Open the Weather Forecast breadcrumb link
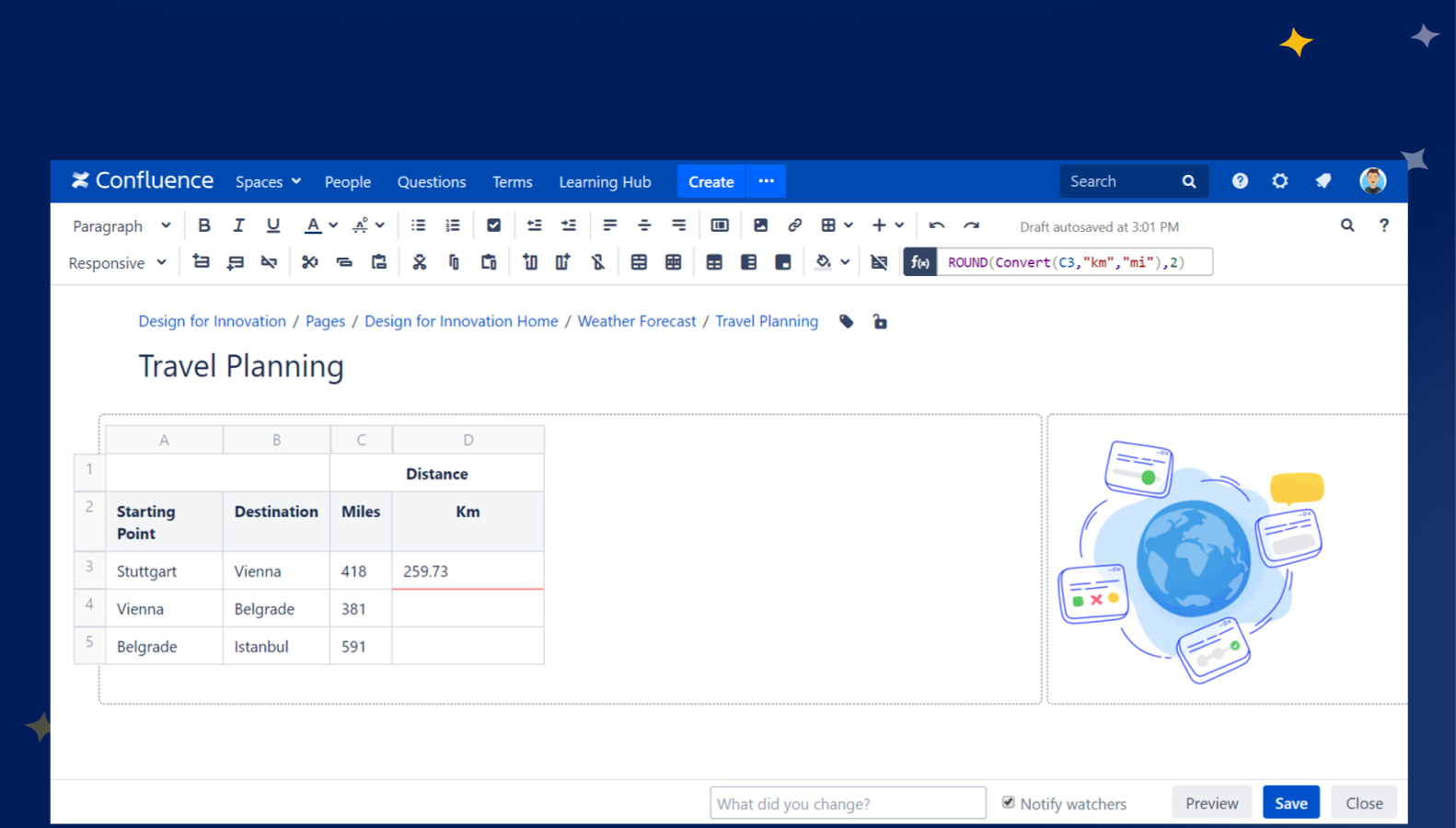The height and width of the screenshot is (828, 1456). tap(637, 321)
